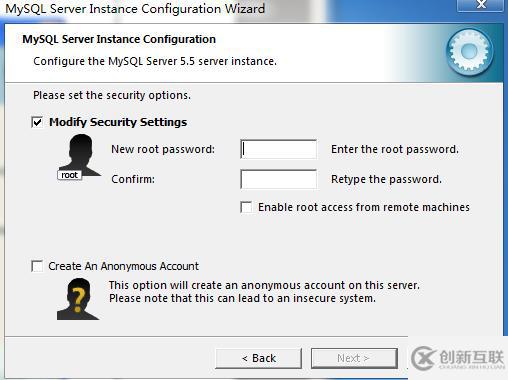
Task: Click the remote machines access label text
Action: [x=364, y=207]
